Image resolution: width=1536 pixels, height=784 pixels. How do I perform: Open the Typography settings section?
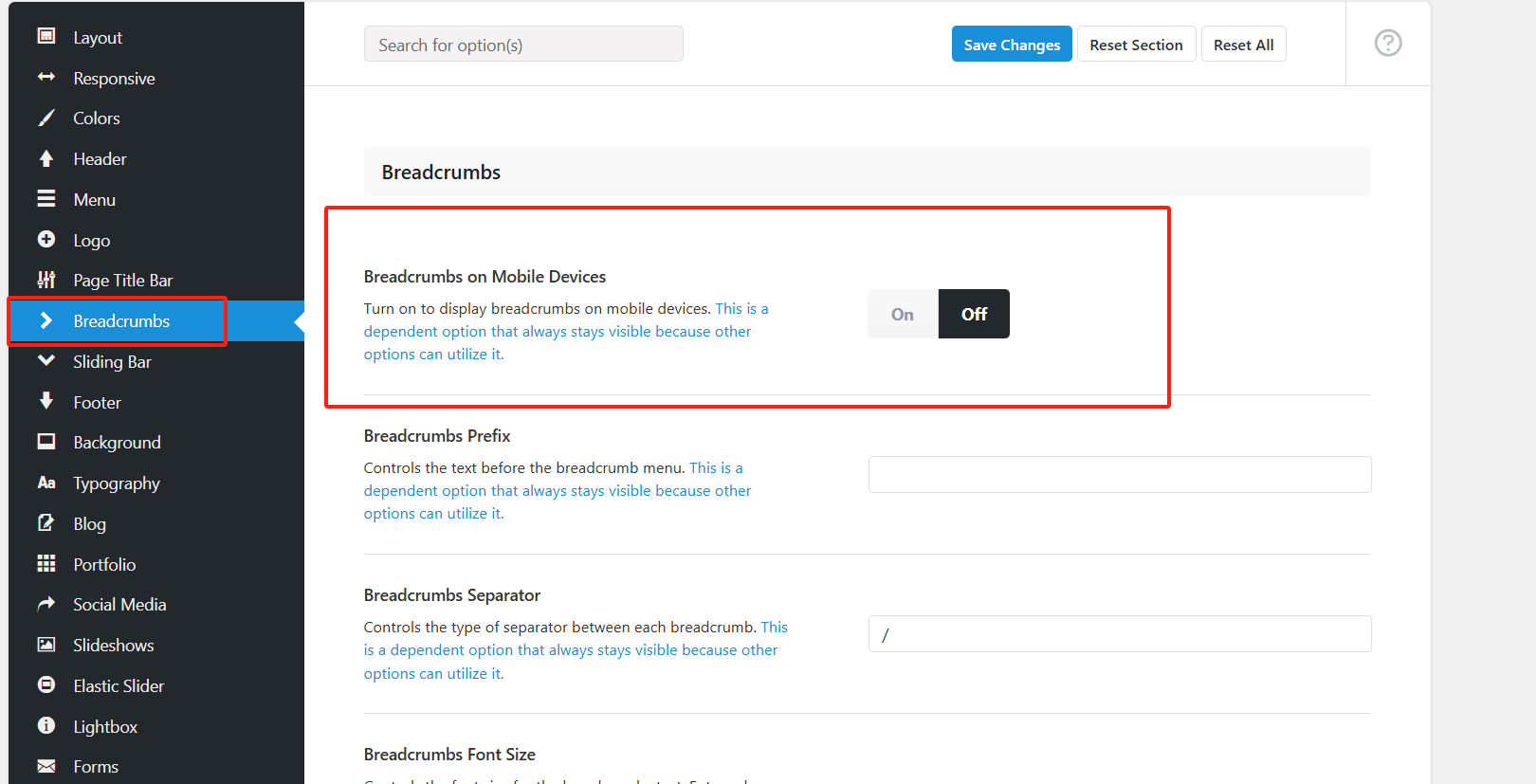(x=117, y=483)
